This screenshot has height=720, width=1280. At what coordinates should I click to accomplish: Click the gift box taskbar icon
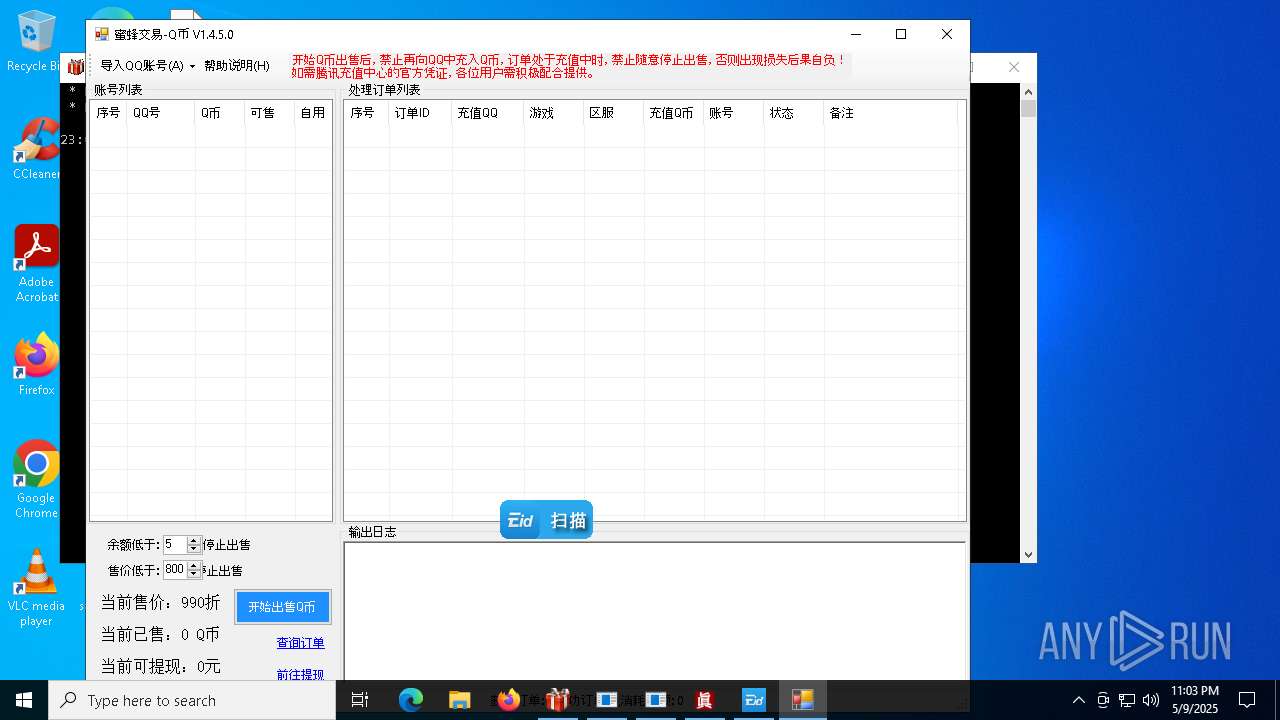[557, 700]
